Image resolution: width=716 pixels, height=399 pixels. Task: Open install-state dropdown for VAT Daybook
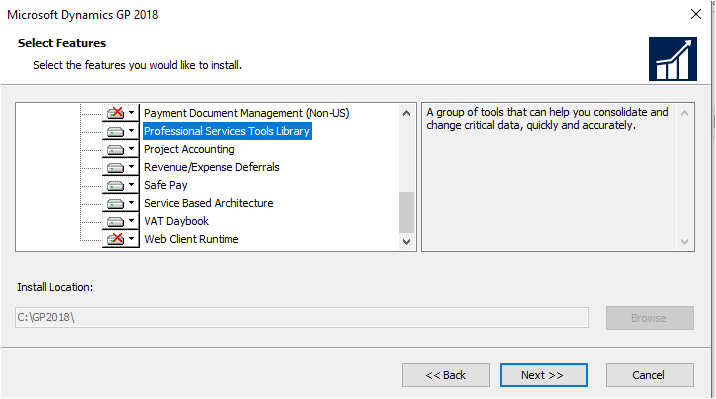tap(121, 221)
